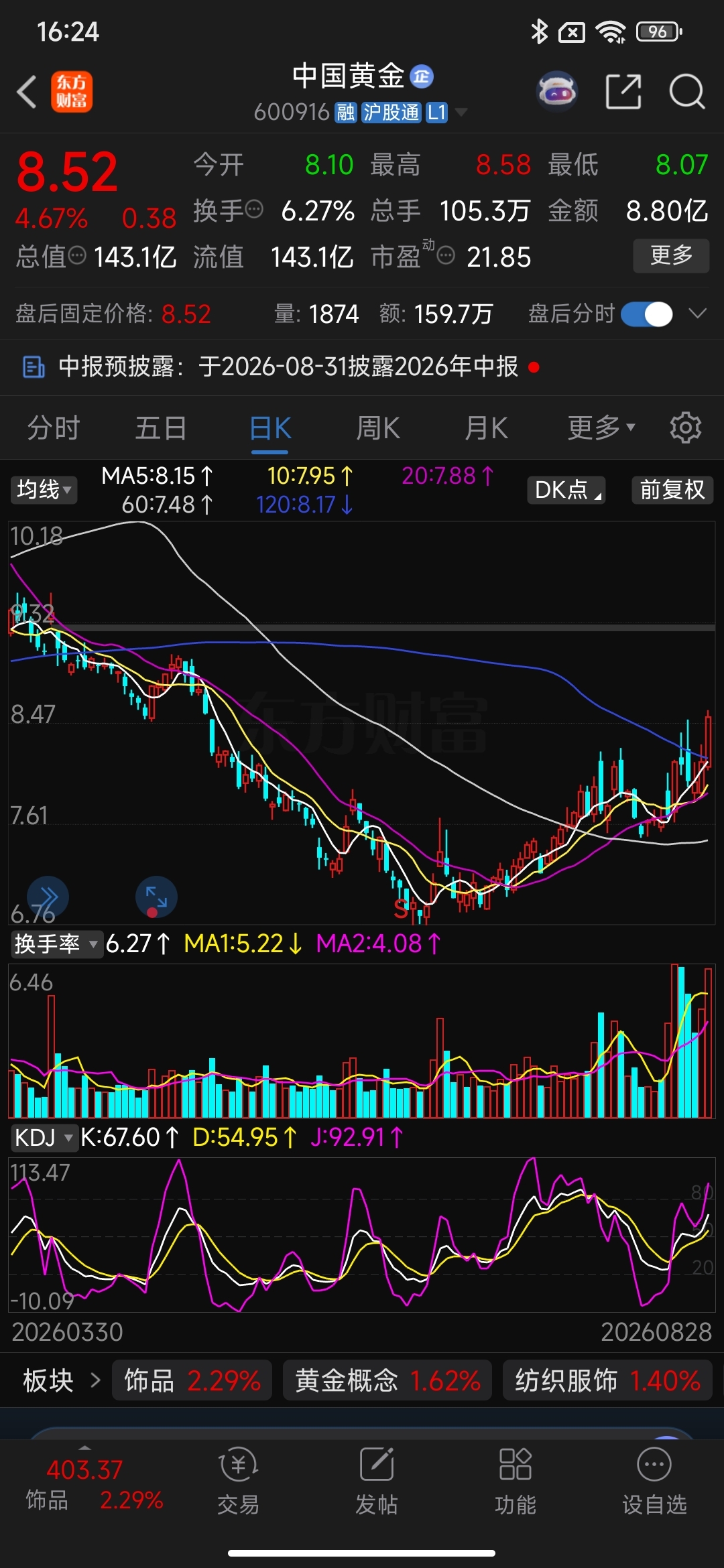
Task: Tap the L1 quote level badge
Action: pyautogui.click(x=436, y=112)
